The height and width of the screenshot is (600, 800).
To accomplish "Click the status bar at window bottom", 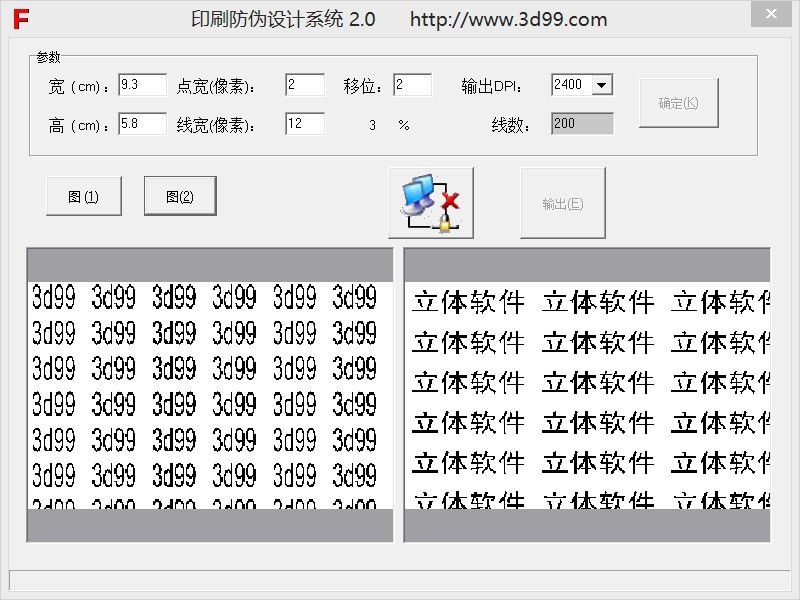I will click(400, 580).
